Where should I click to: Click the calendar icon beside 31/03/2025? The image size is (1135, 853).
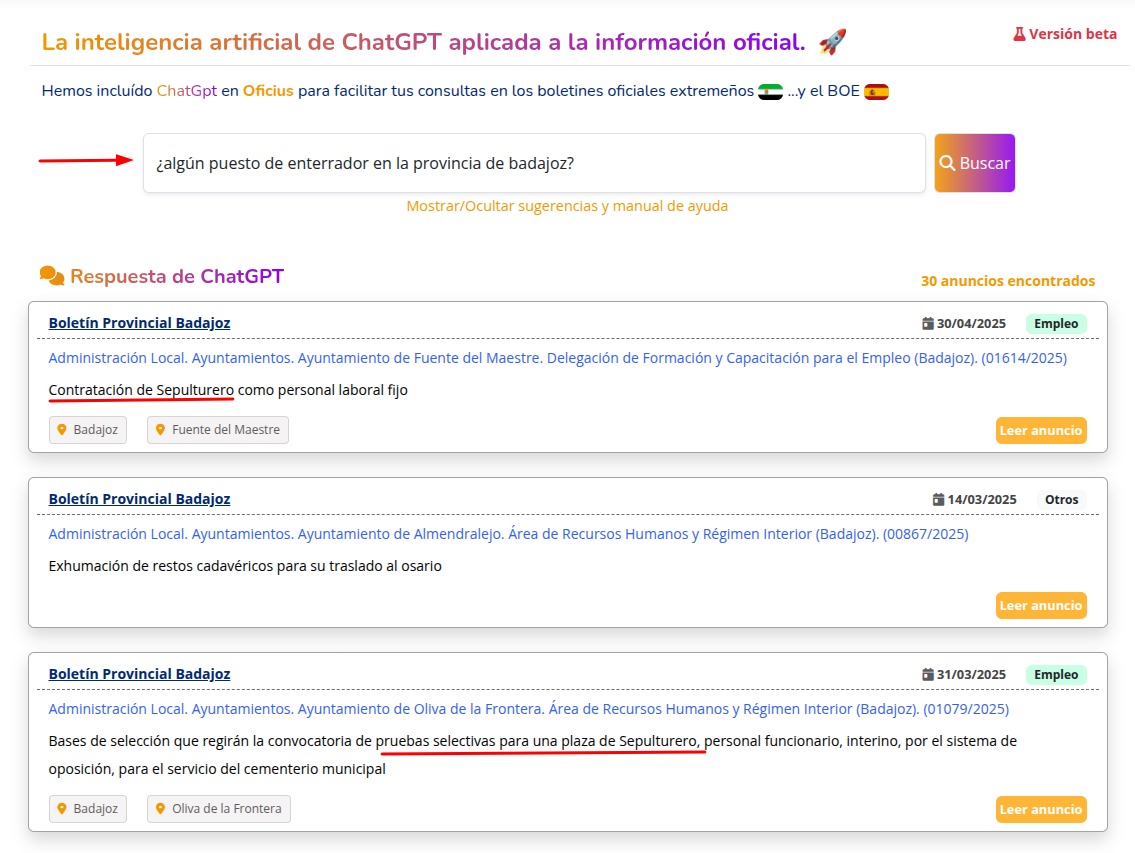[927, 675]
